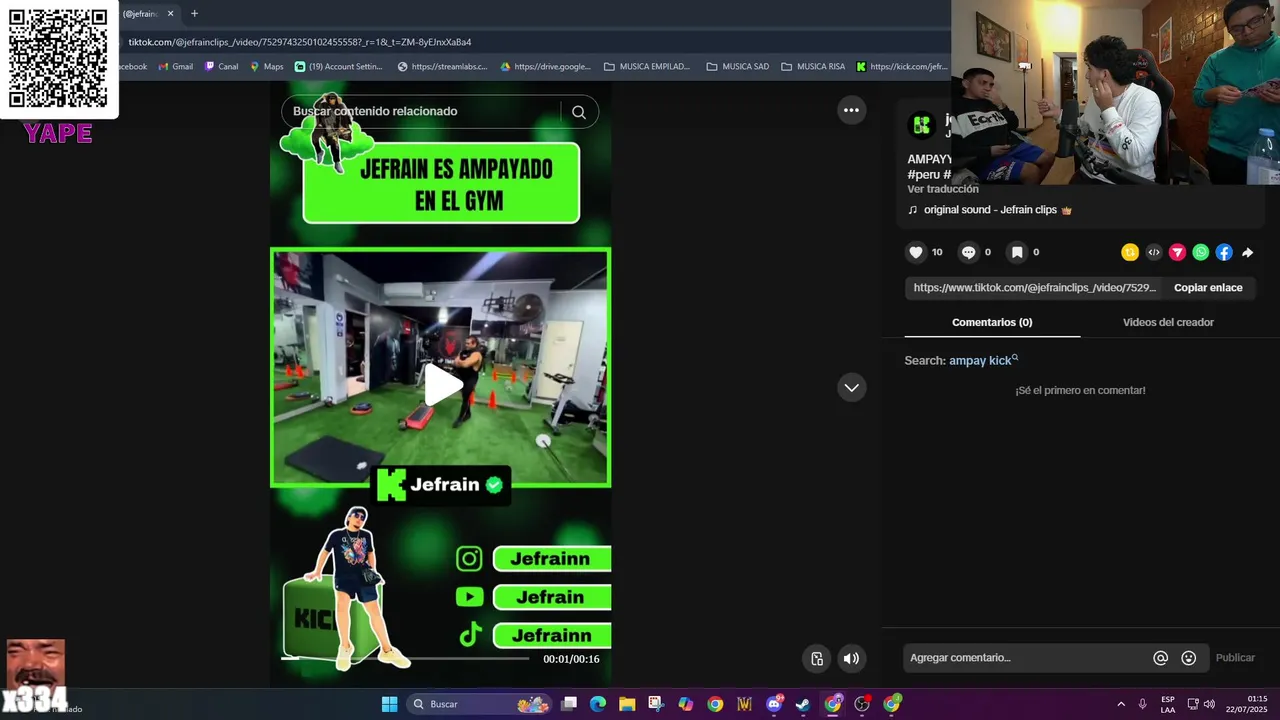The image size is (1280, 720).
Task: Open File Explorer from taskbar
Action: coord(627,704)
